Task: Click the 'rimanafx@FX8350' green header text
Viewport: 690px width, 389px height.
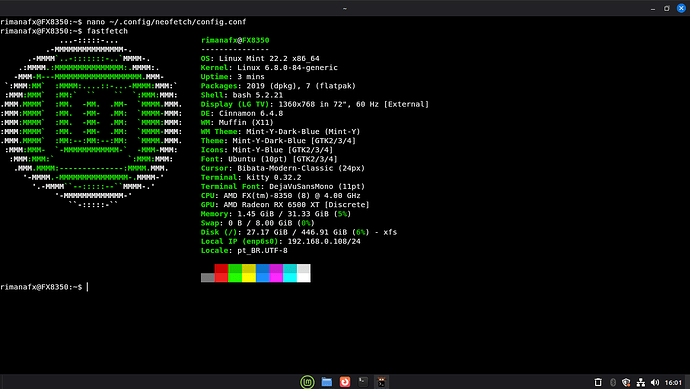Action: [235, 40]
